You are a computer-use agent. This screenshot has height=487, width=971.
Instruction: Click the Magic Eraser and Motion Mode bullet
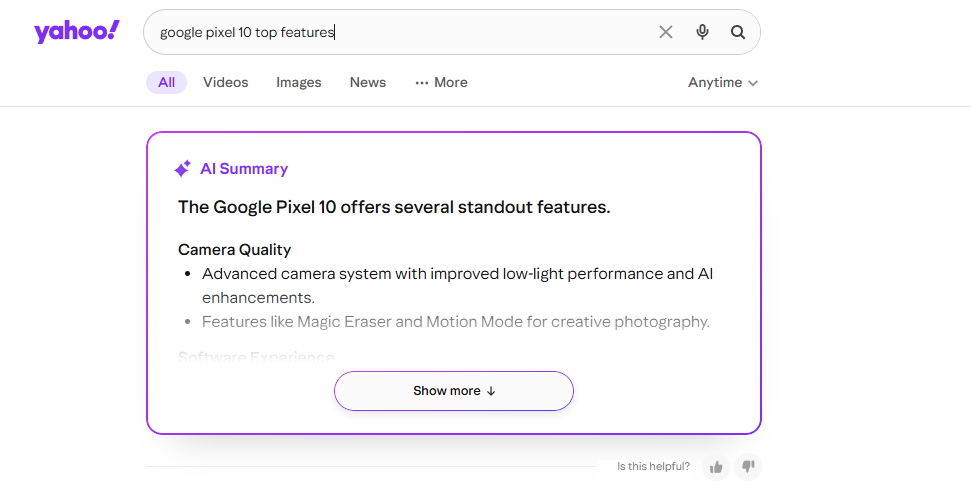click(x=455, y=322)
